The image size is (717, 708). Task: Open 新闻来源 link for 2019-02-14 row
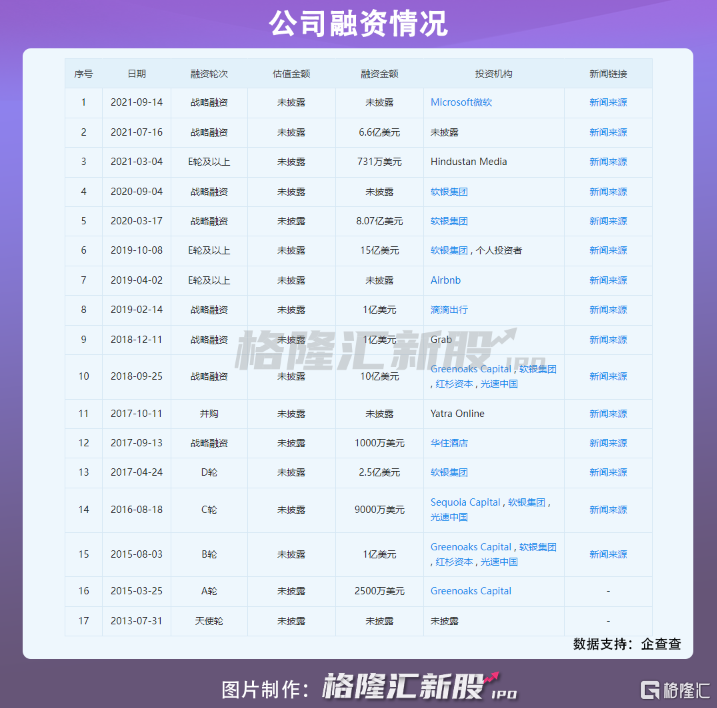(608, 310)
